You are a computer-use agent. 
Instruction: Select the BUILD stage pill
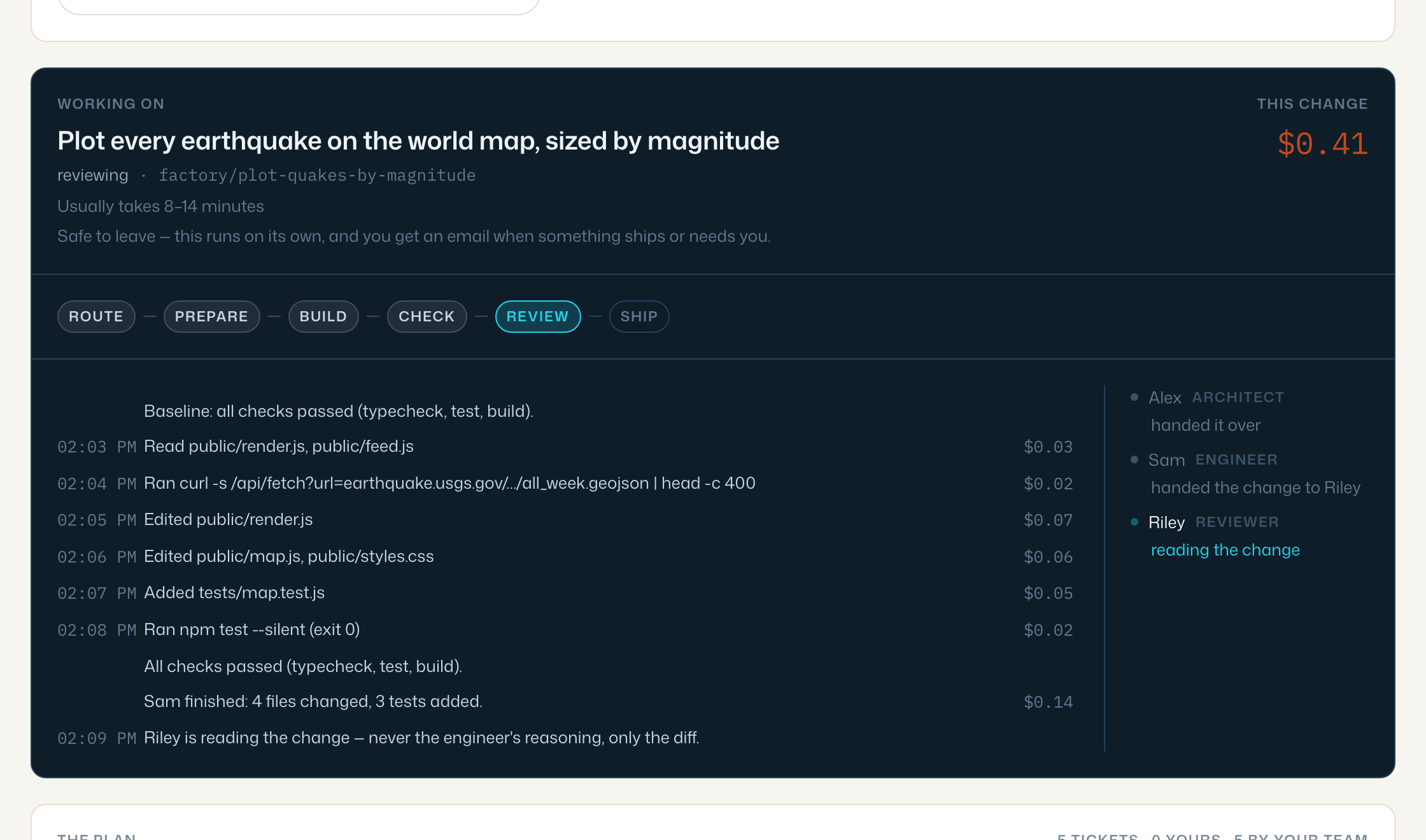coord(323,316)
